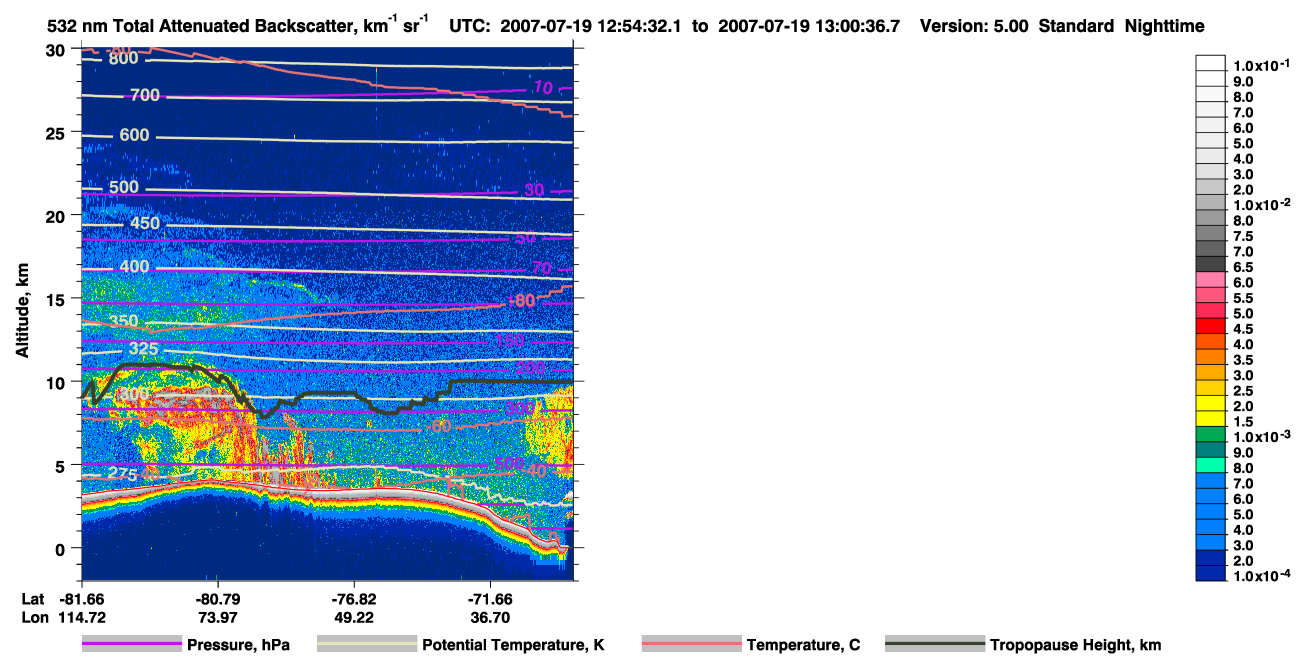Click the "800" potential temperature contour label
Viewport: 1300px width, 667px height.
(123, 59)
